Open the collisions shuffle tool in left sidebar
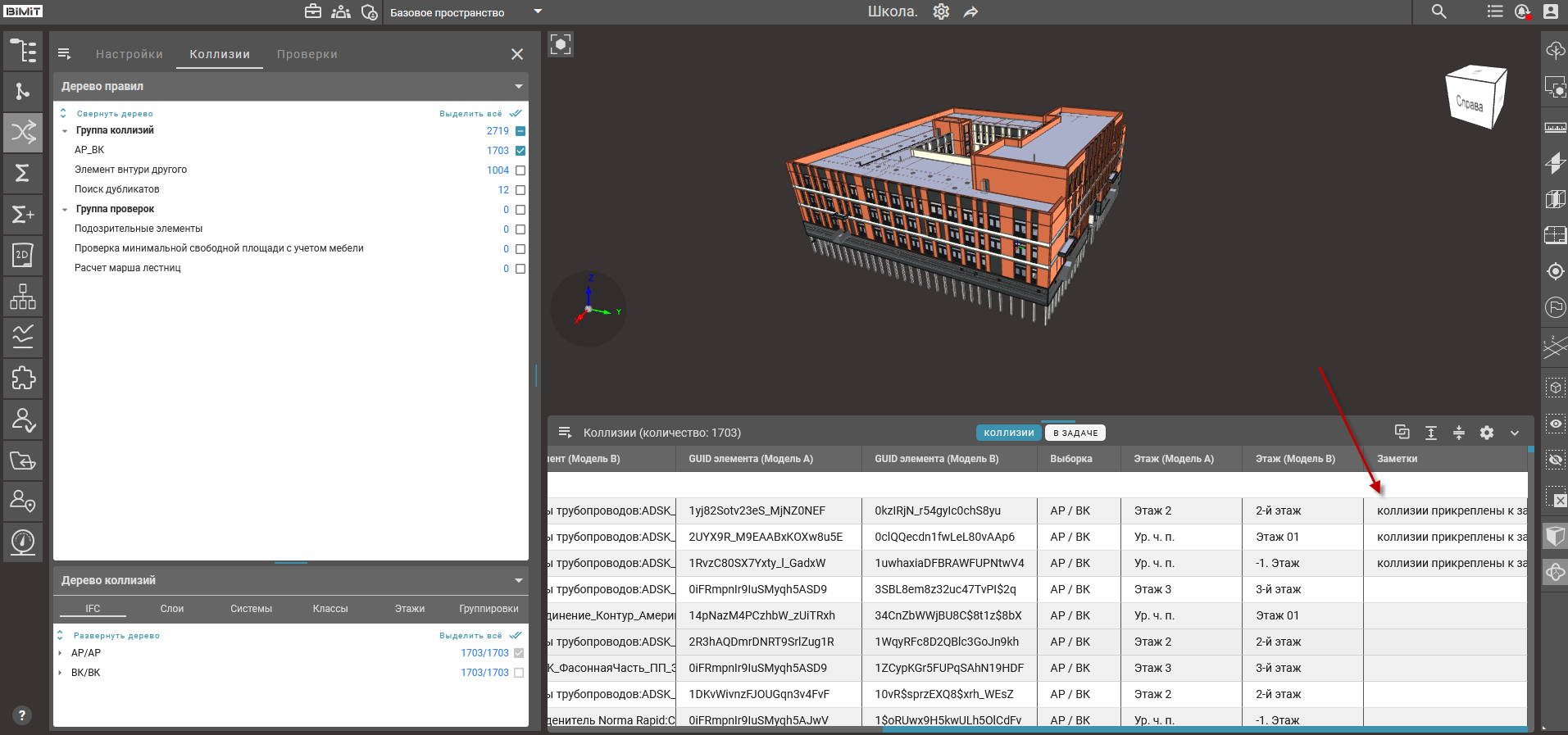This screenshot has width=1568, height=735. coord(23,132)
